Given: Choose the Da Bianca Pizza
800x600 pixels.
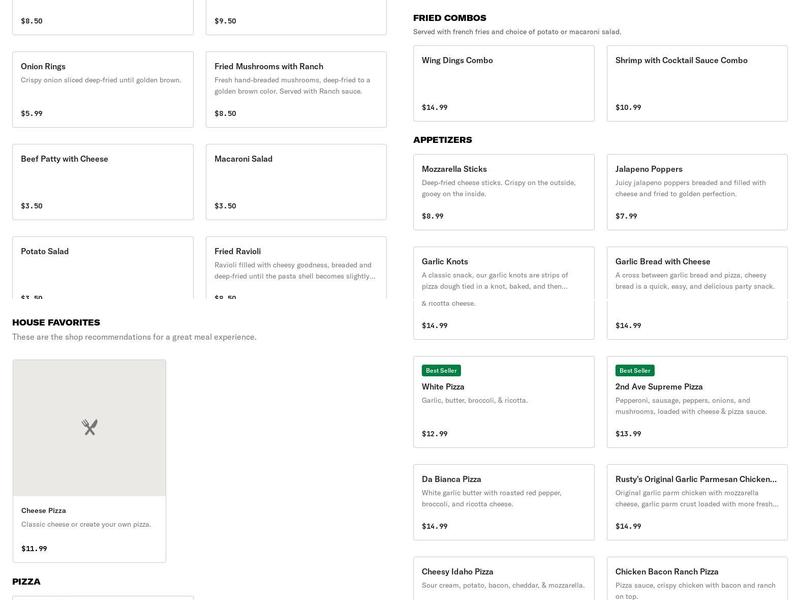Looking at the screenshot, I should point(503,502).
